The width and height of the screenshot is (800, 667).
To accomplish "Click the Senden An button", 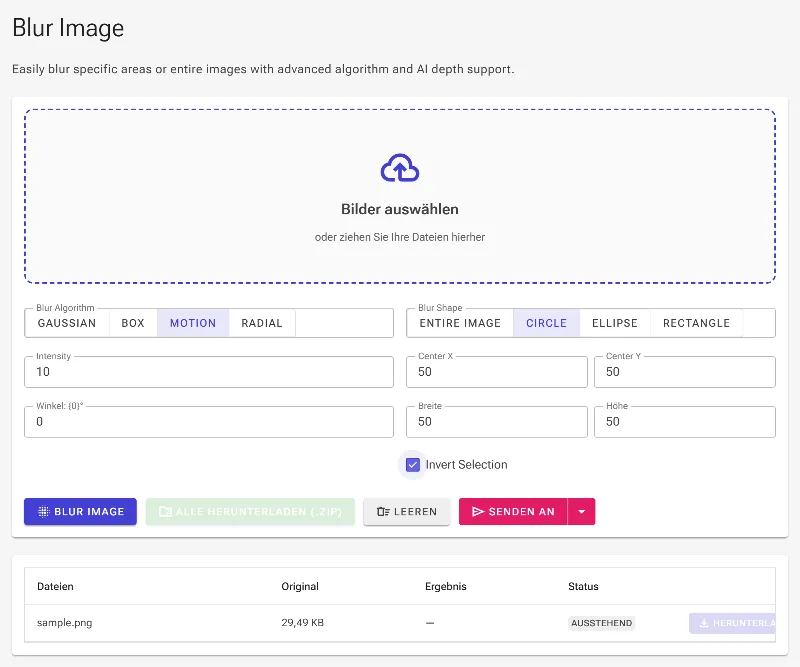I will point(513,511).
